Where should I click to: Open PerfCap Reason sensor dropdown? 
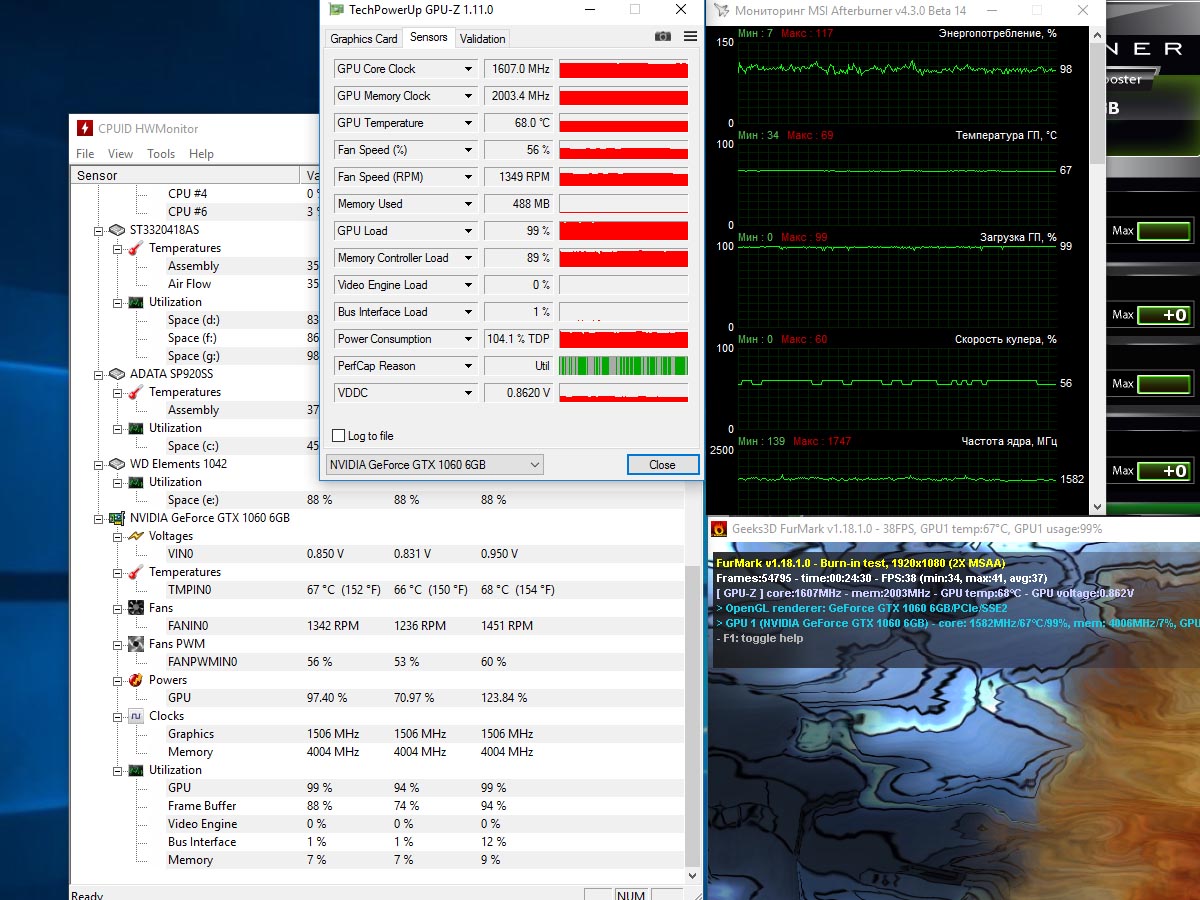coord(468,366)
